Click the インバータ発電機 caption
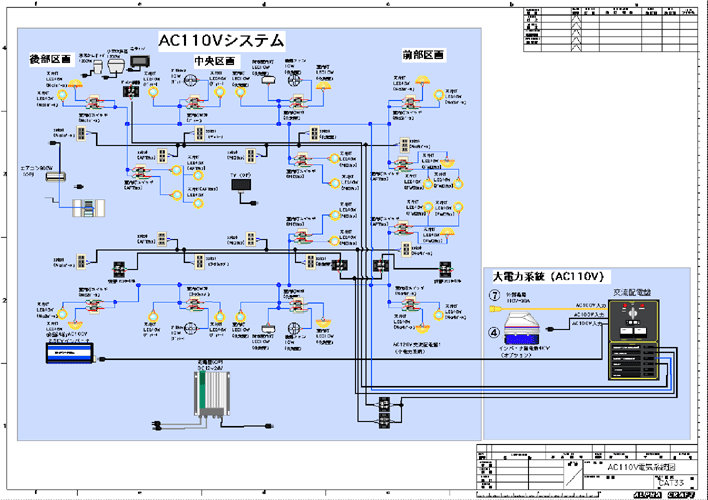This screenshot has width=708, height=500. coord(524,349)
